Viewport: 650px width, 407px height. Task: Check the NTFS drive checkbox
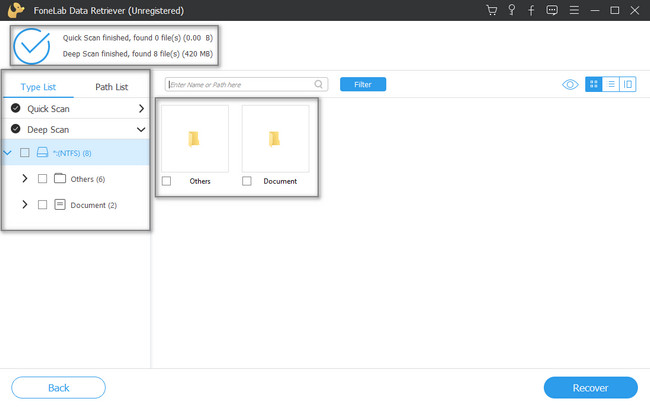25,153
